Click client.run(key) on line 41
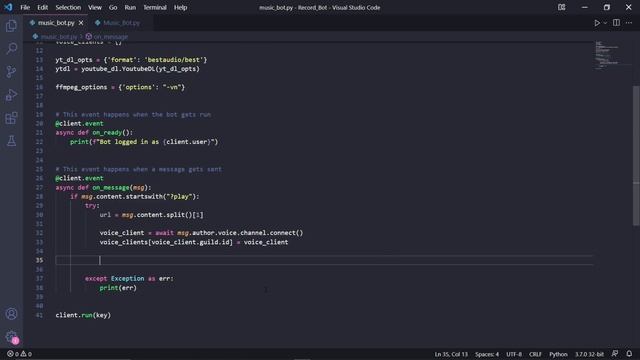This screenshot has width=640, height=360. [x=83, y=315]
